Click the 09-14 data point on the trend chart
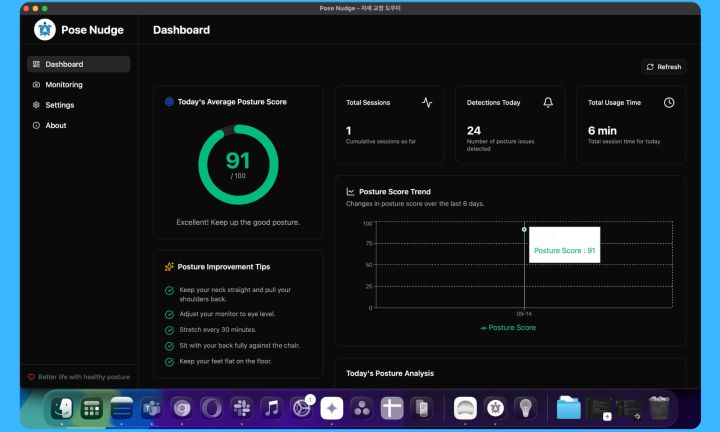The height and width of the screenshot is (432, 720). point(524,229)
